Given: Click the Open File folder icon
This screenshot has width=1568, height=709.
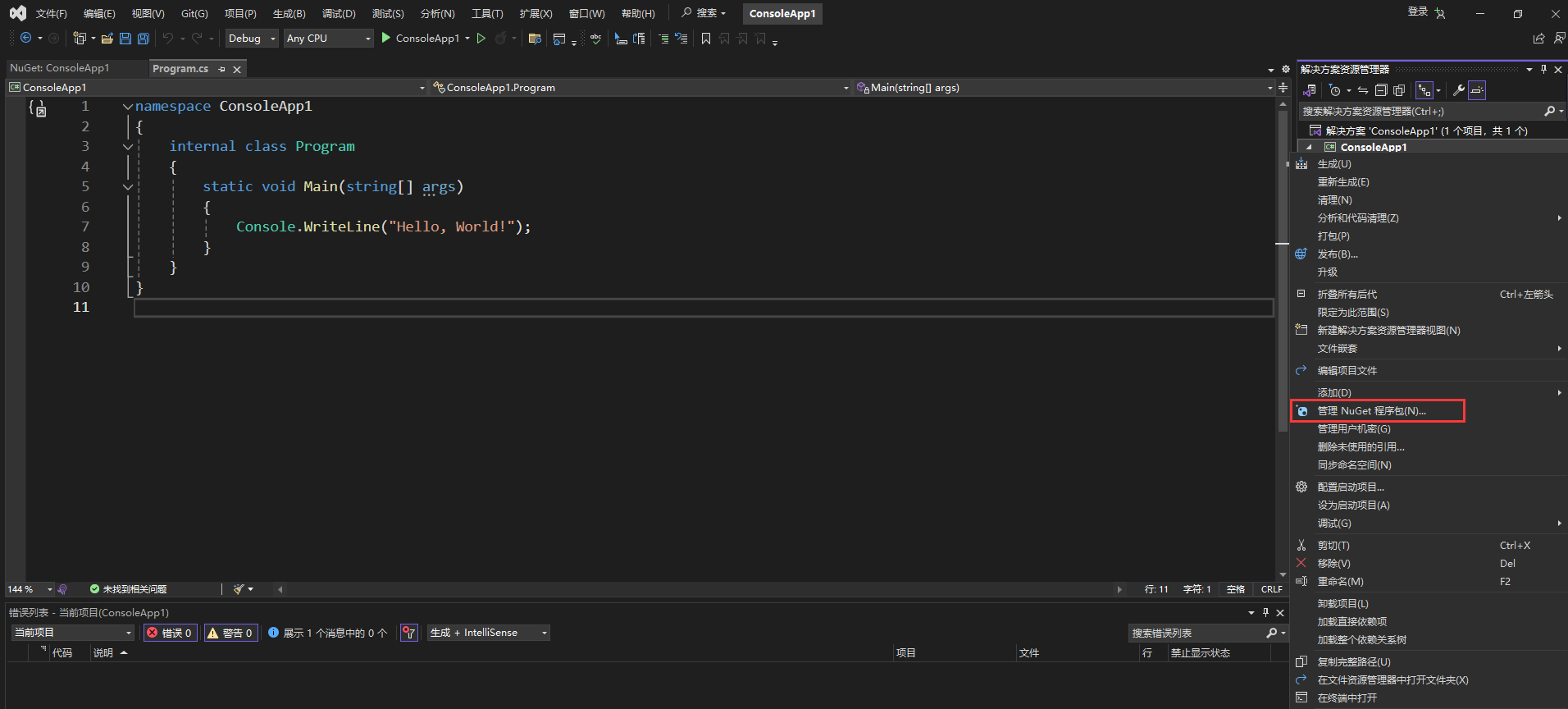Looking at the screenshot, I should click(107, 38).
